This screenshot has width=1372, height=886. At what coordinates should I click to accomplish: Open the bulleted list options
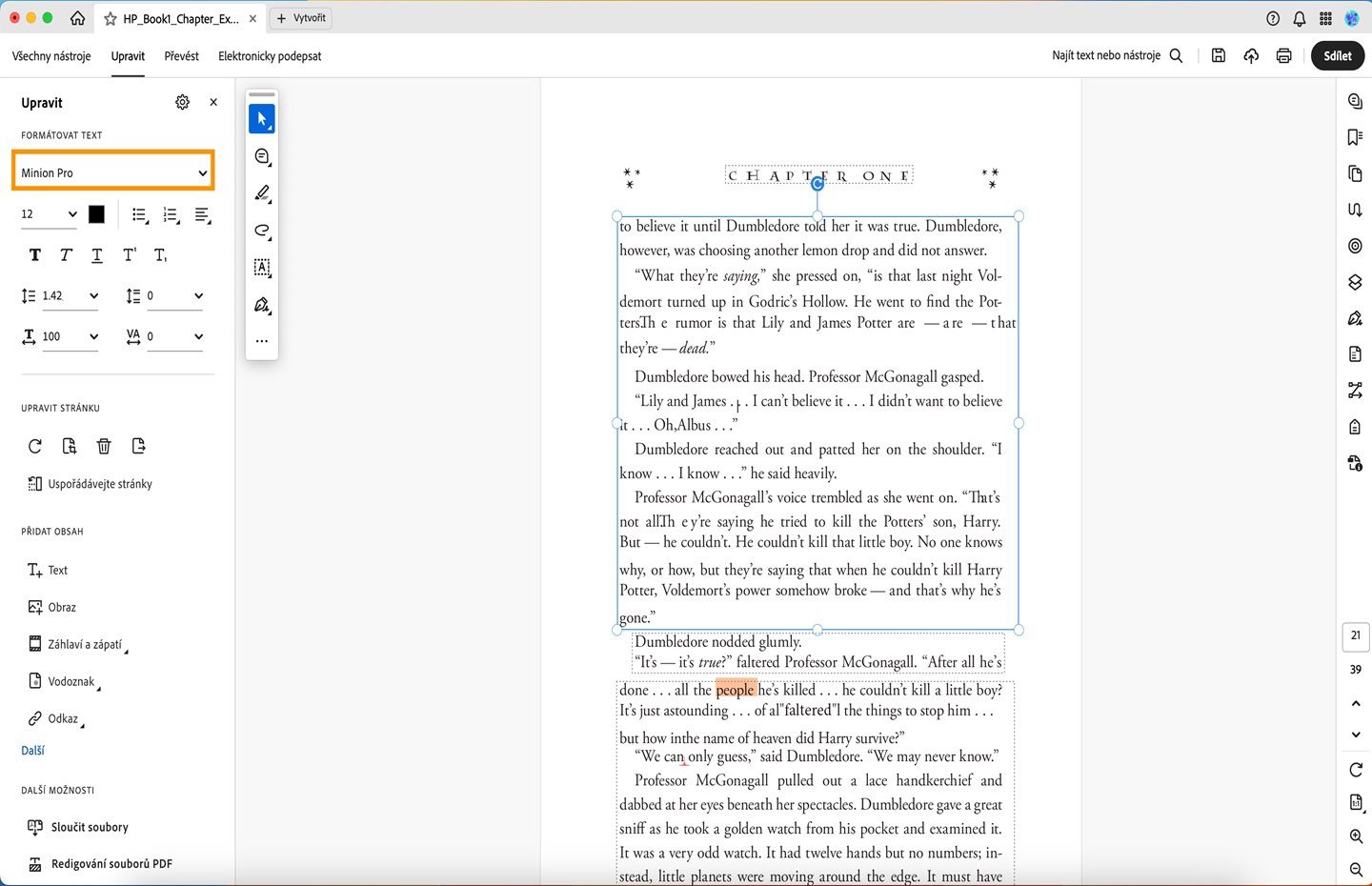point(140,215)
